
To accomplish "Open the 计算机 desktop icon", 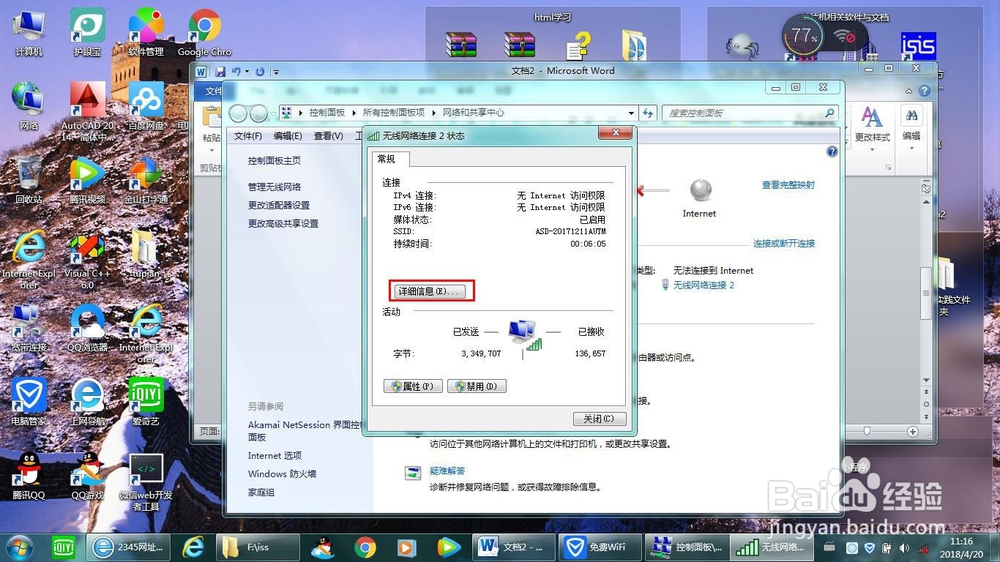I will point(29,33).
